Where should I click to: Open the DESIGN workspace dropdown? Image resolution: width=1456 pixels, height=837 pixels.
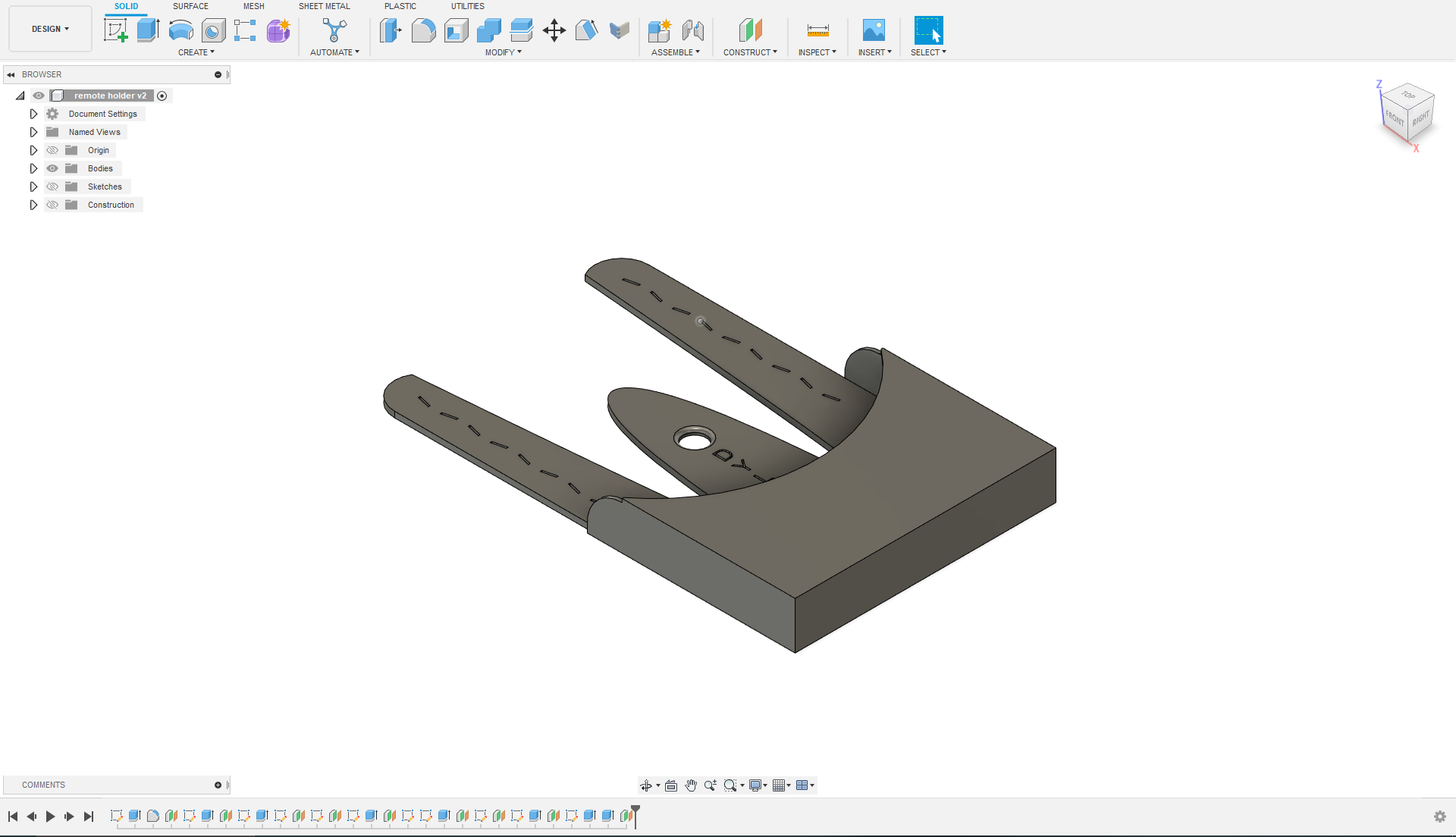pos(50,29)
